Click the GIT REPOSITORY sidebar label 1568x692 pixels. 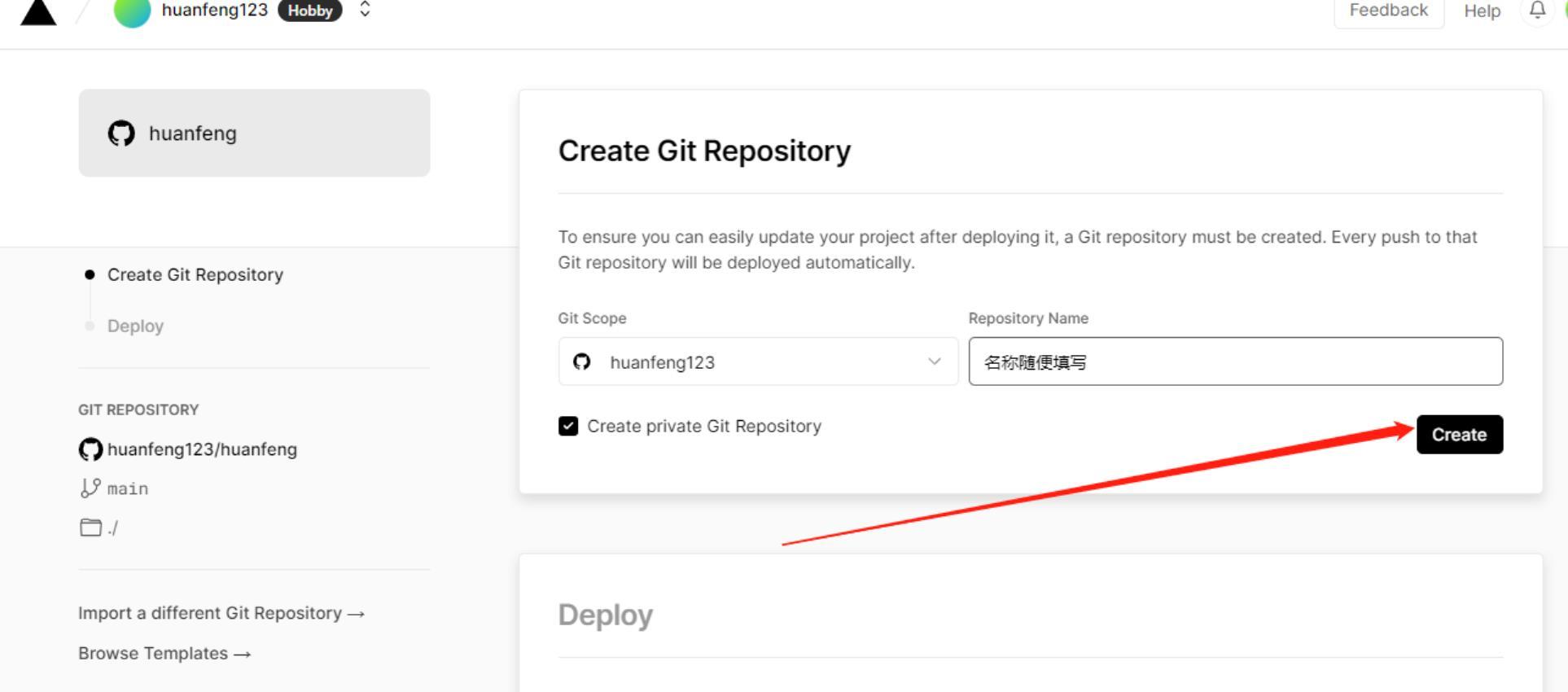point(138,410)
